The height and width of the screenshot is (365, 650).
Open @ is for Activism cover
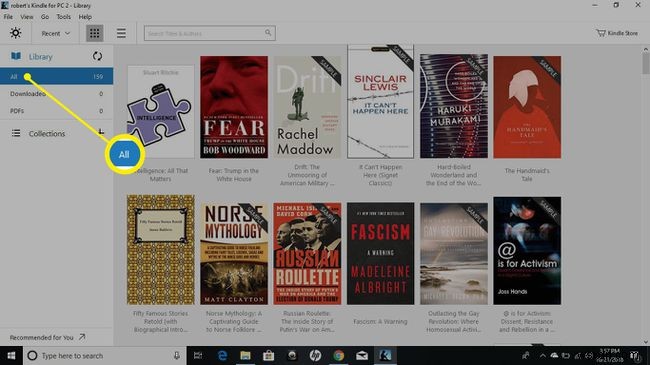pyautogui.click(x=527, y=251)
